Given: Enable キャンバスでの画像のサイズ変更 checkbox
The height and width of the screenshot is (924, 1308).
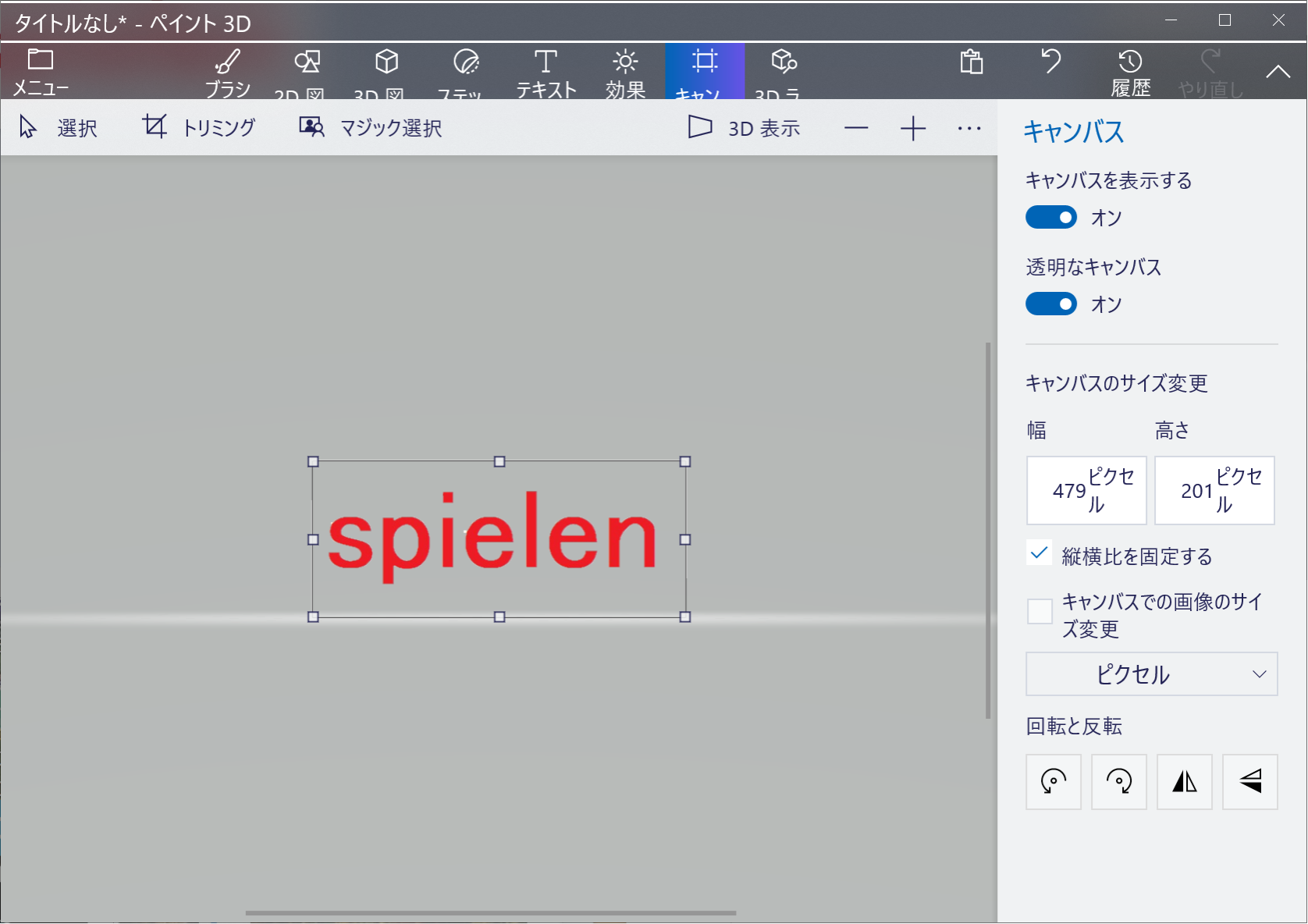Looking at the screenshot, I should (x=1040, y=611).
